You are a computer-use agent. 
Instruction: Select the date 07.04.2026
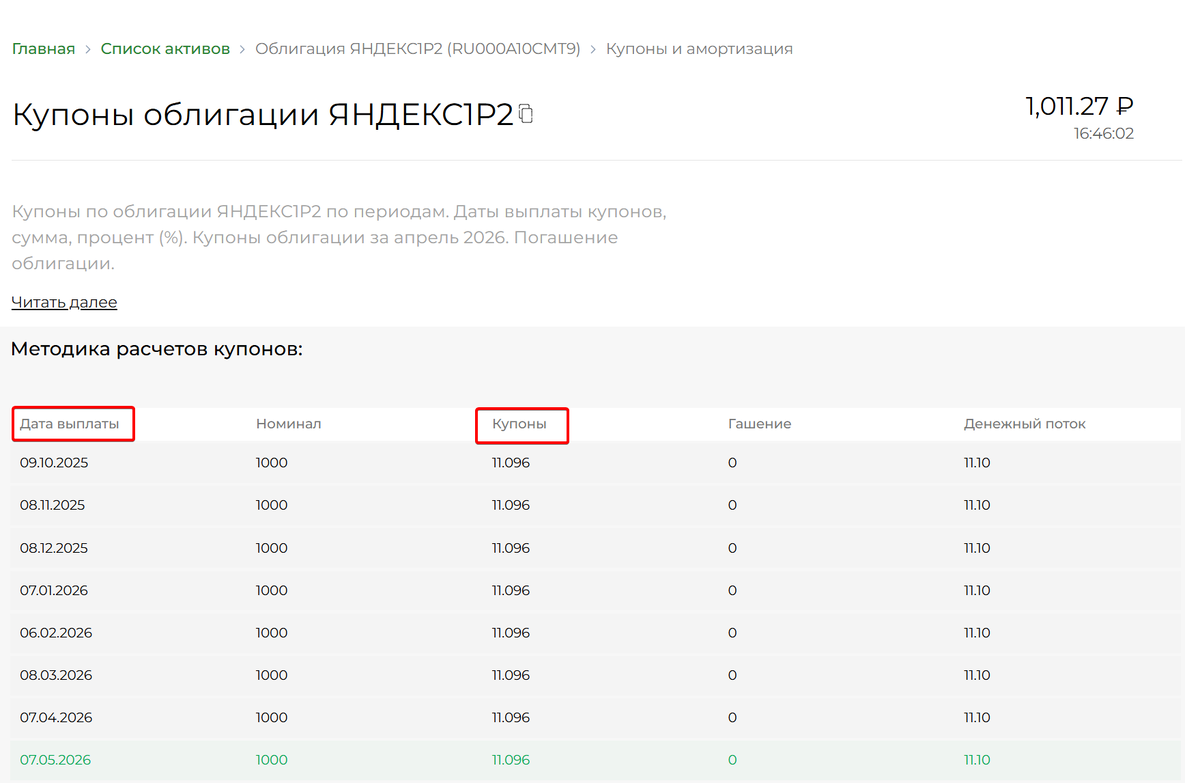click(56, 717)
